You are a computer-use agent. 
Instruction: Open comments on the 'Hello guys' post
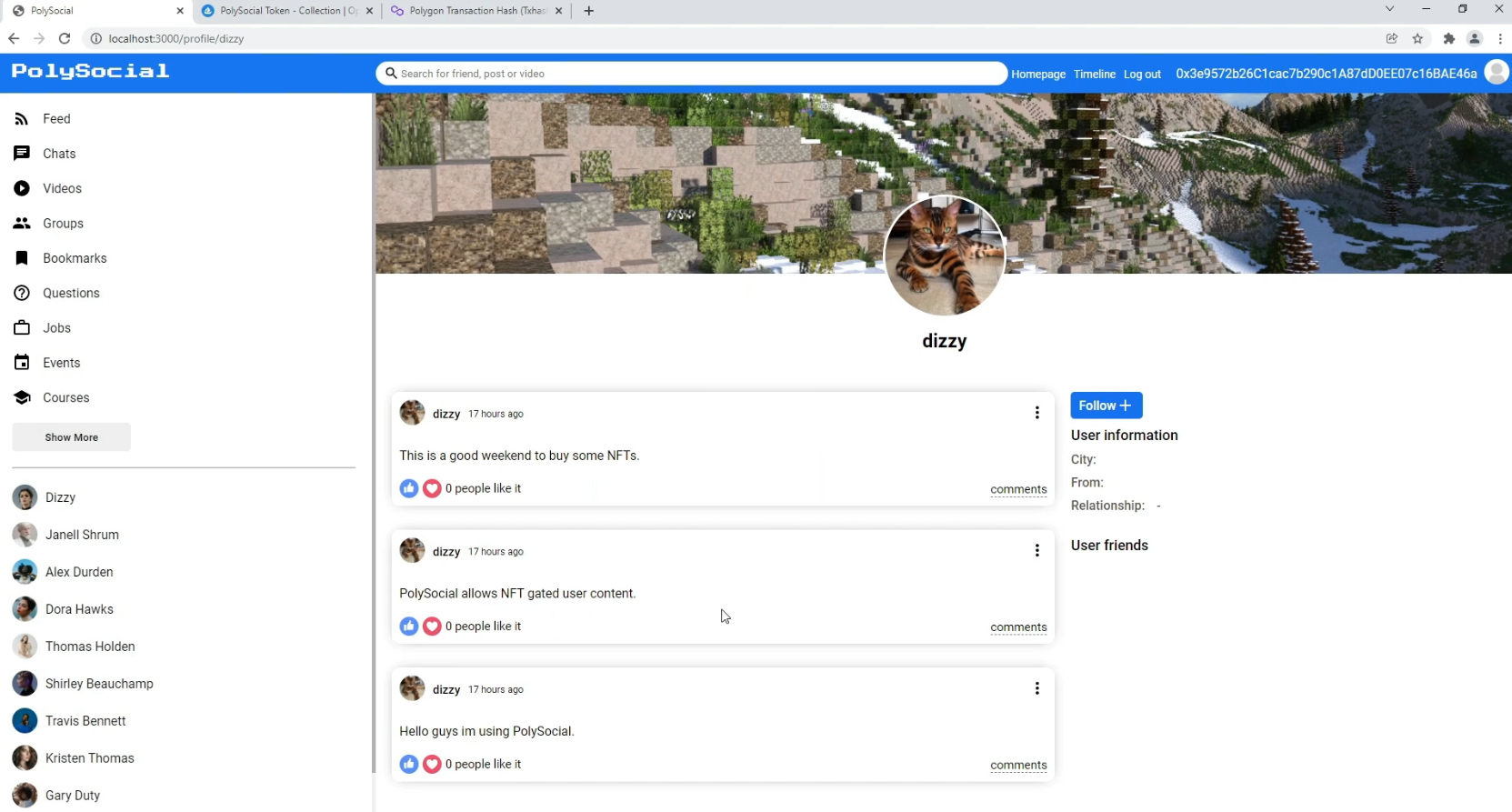coord(1018,765)
